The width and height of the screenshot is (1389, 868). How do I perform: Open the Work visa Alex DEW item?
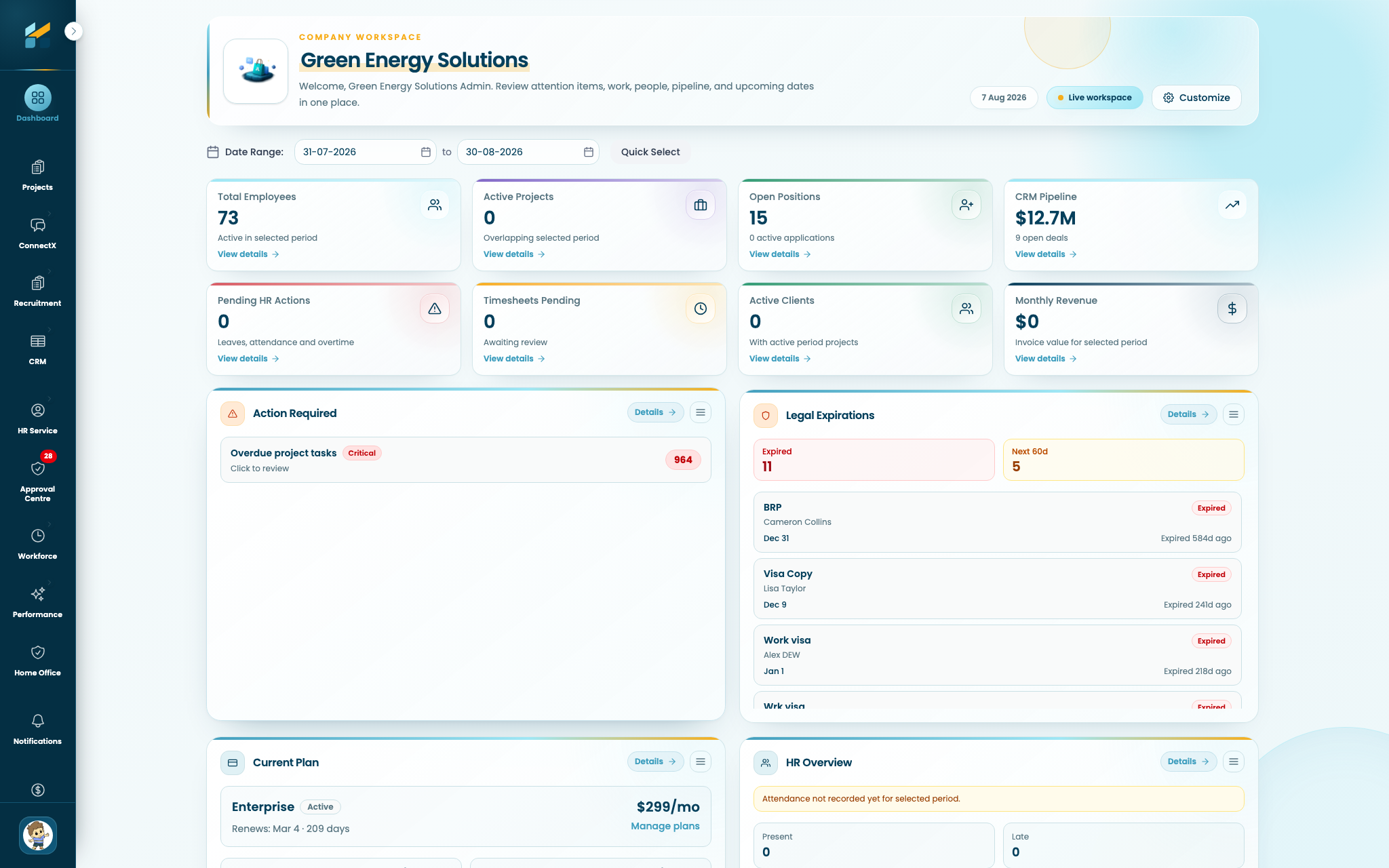(997, 655)
